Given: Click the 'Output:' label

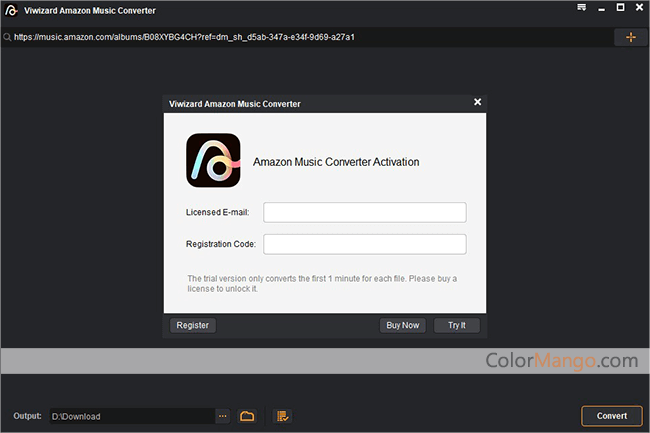Looking at the screenshot, I should (27, 416).
